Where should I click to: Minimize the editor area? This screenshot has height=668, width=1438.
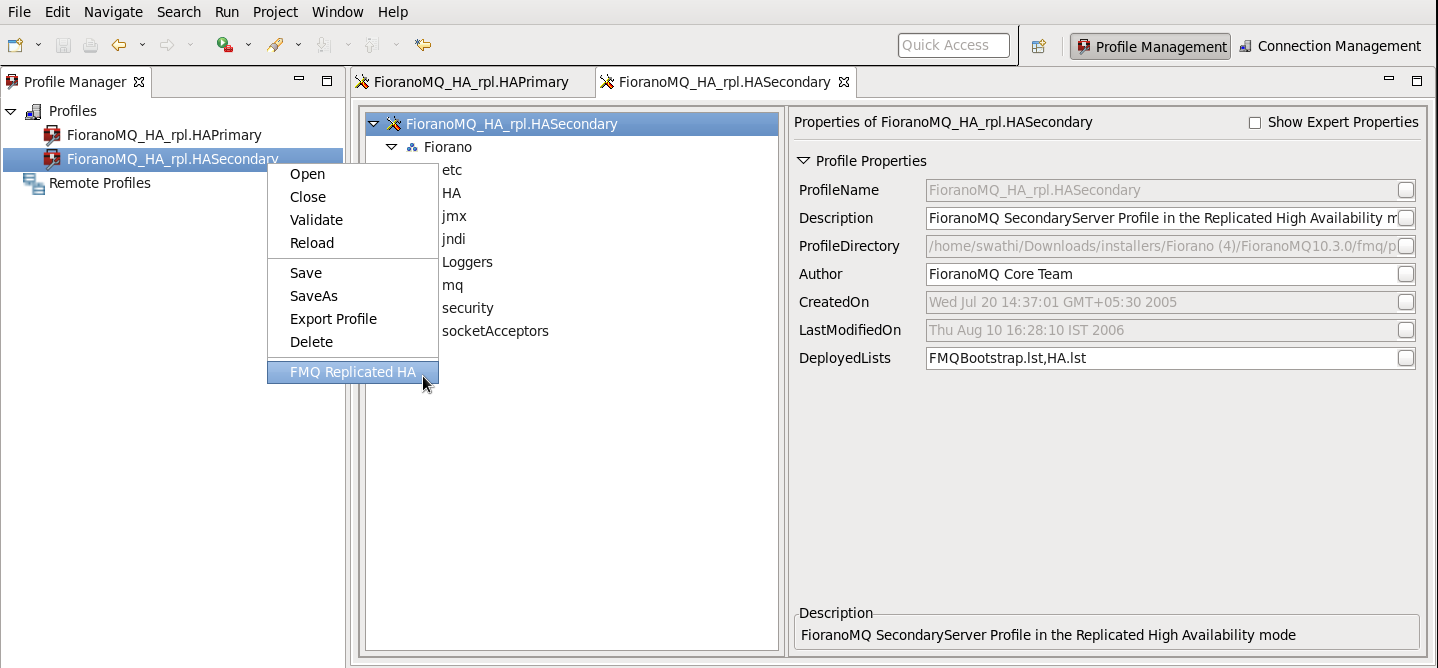[x=1388, y=80]
